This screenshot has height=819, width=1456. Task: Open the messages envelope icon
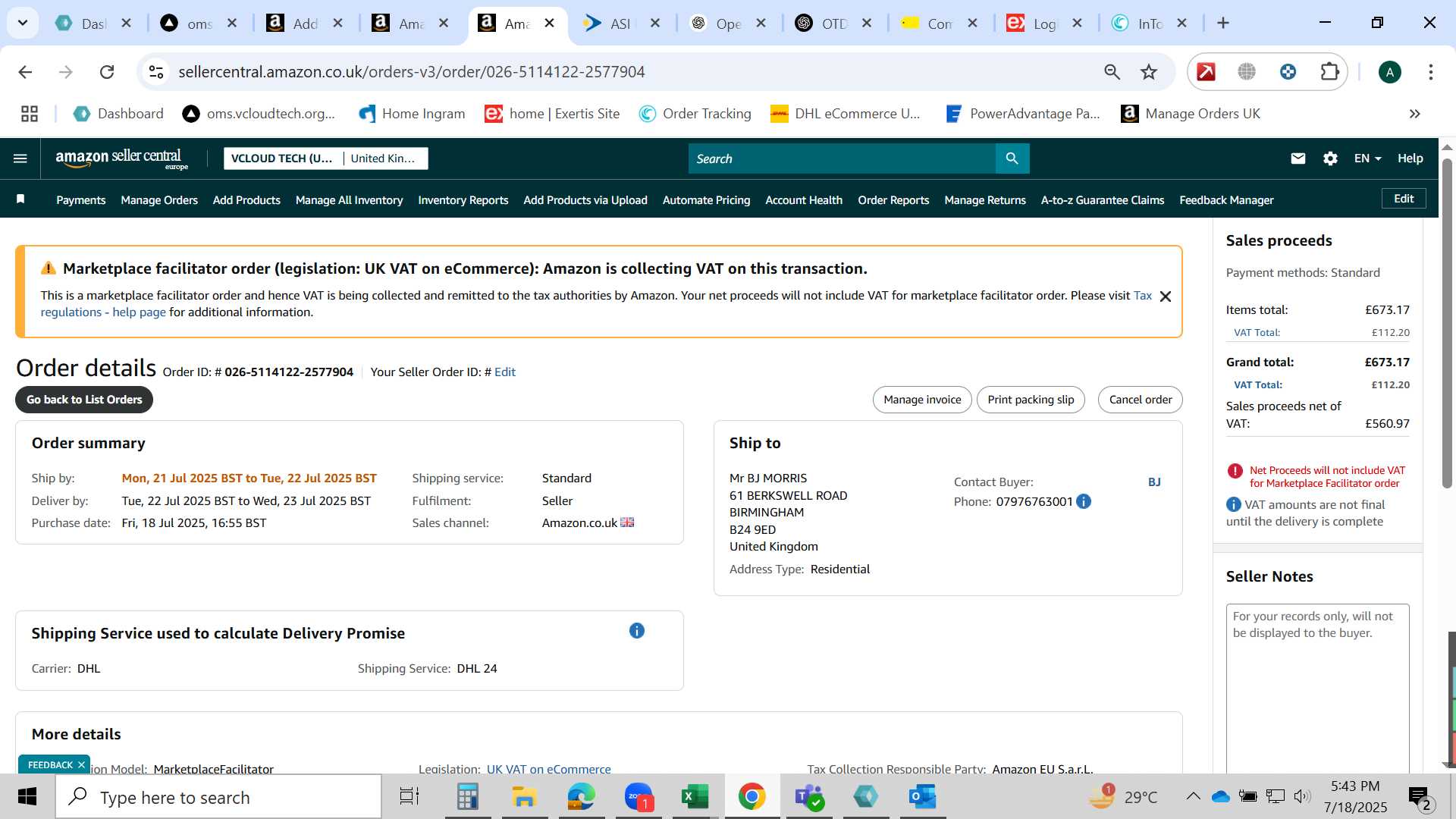(x=1298, y=158)
